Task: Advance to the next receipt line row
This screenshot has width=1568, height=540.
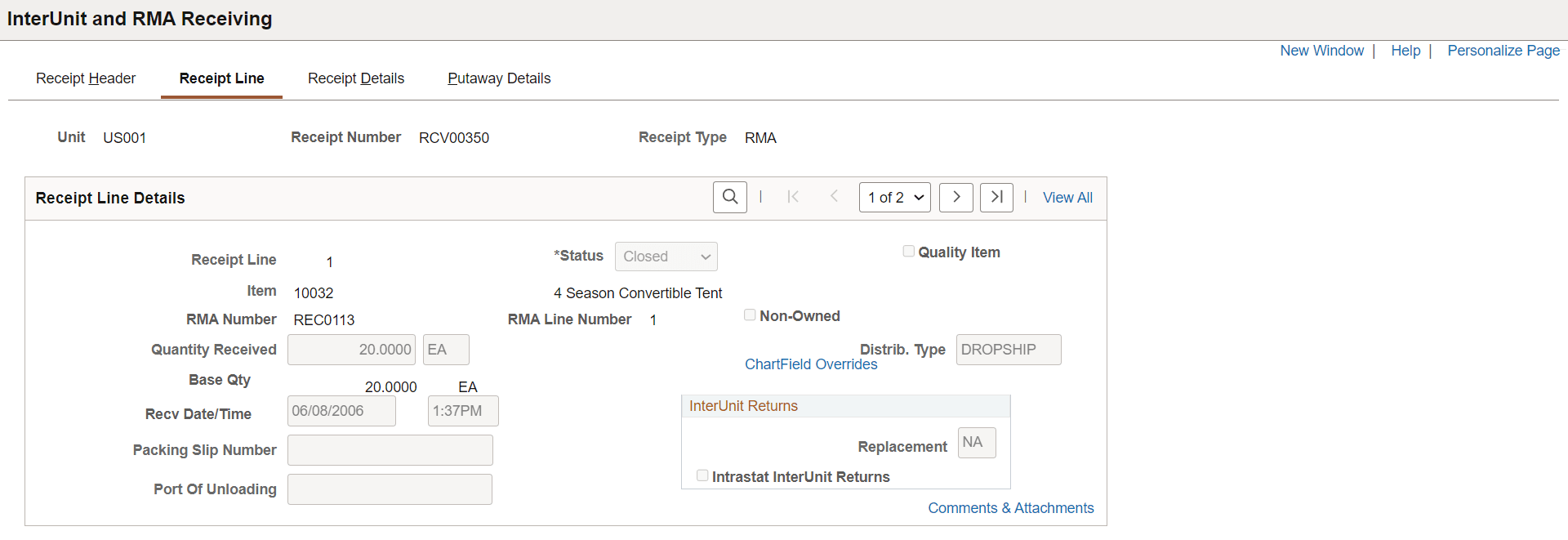Action: click(955, 197)
